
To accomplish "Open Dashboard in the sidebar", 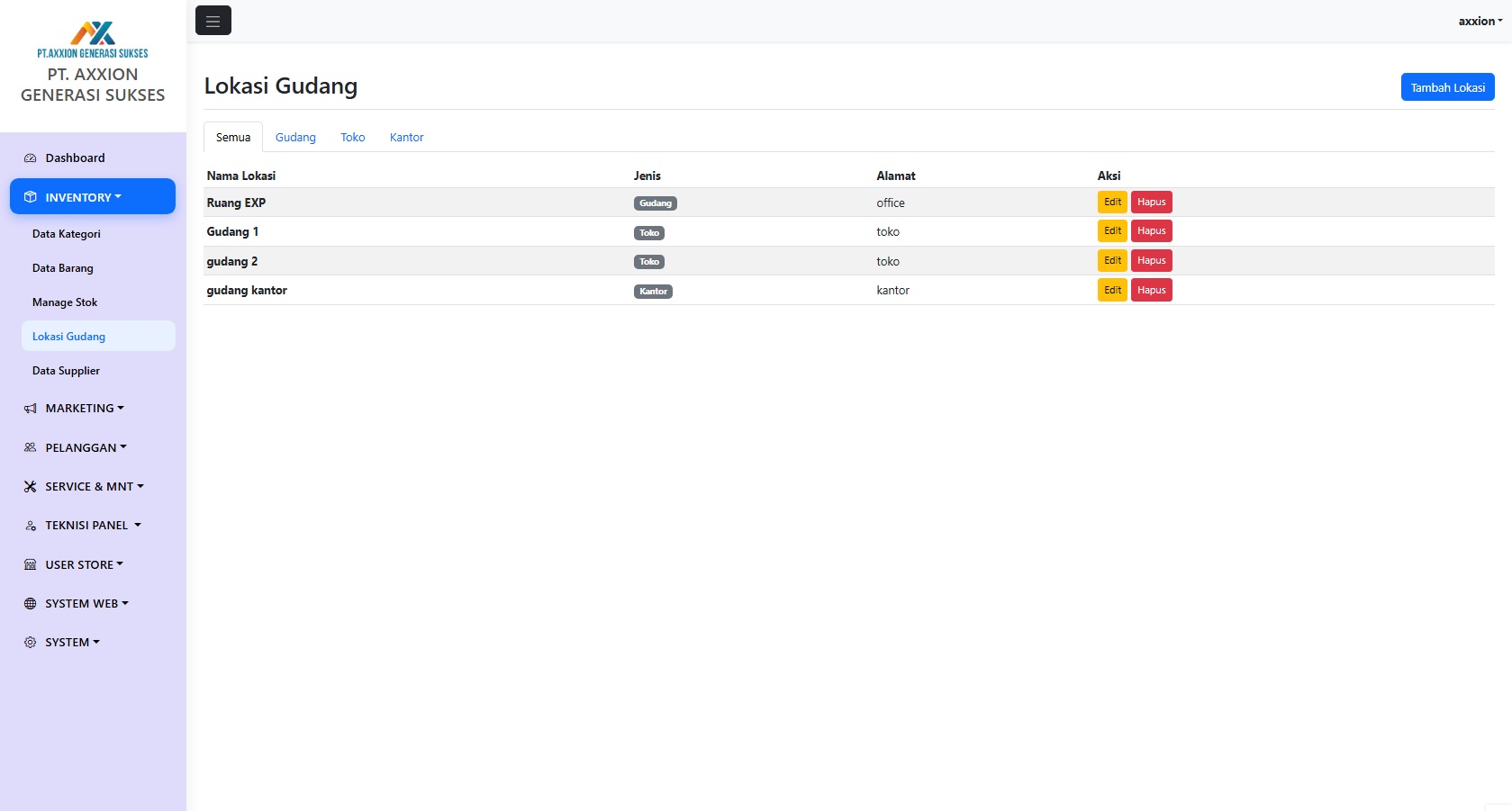I will coord(93,158).
